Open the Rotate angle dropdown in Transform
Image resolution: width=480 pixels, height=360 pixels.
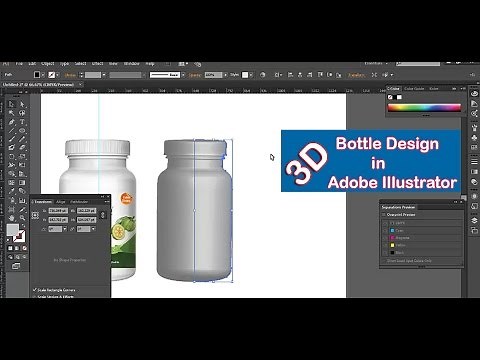pos(65,229)
